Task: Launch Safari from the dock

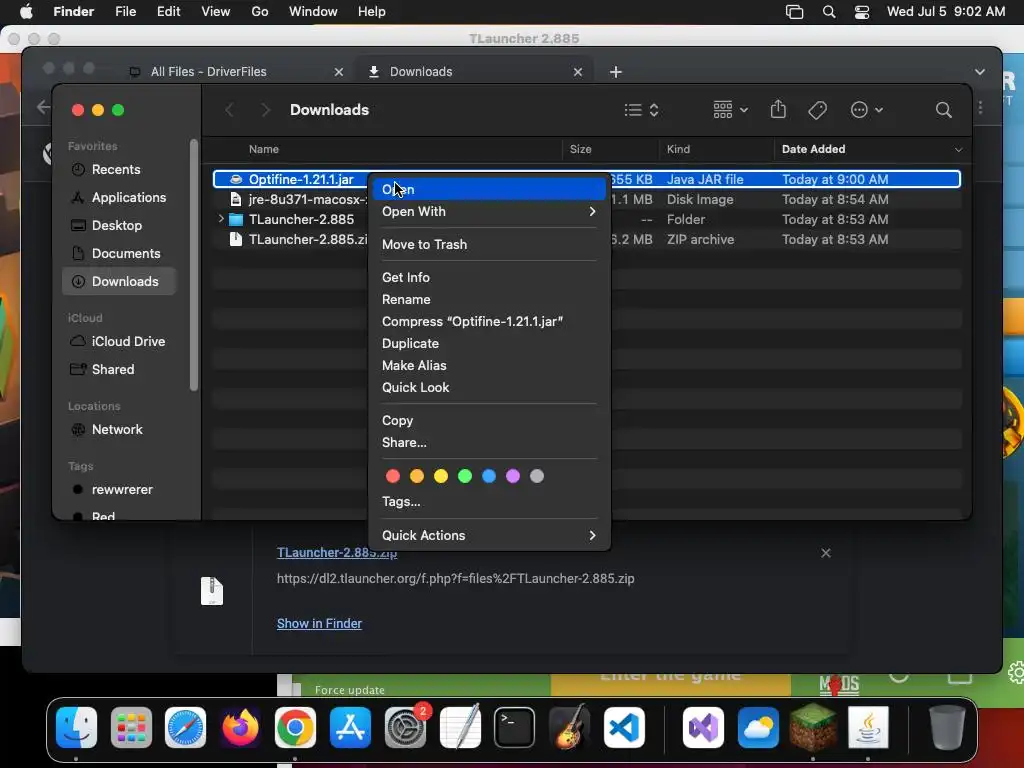Action: pyautogui.click(x=185, y=727)
